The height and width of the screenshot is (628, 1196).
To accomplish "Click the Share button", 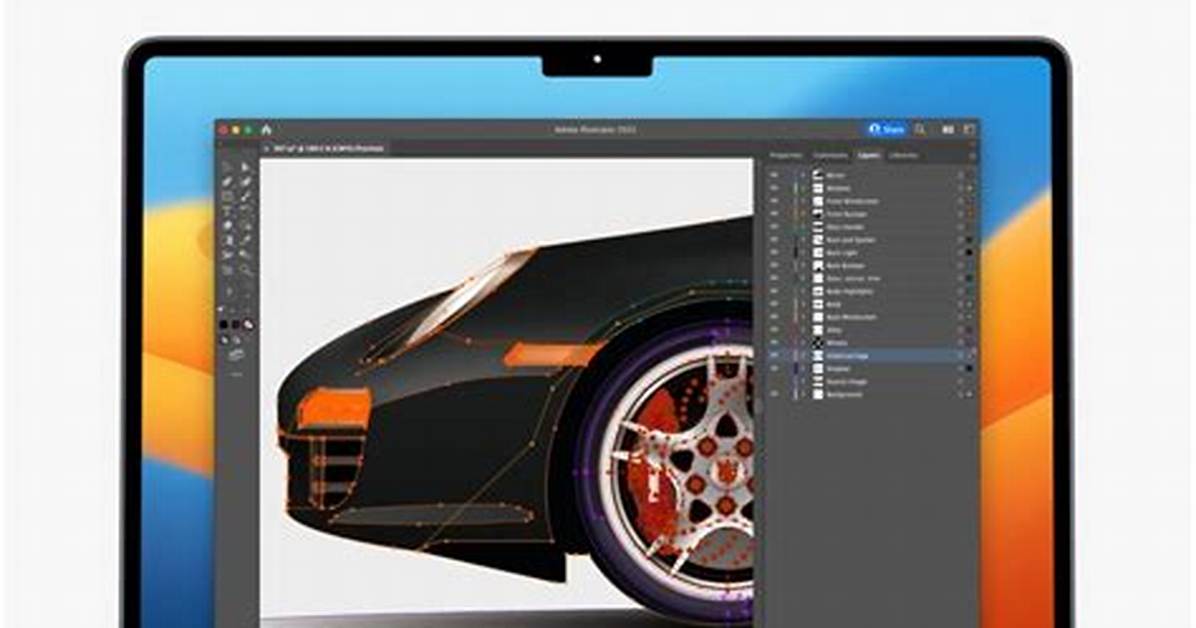I will 886,129.
